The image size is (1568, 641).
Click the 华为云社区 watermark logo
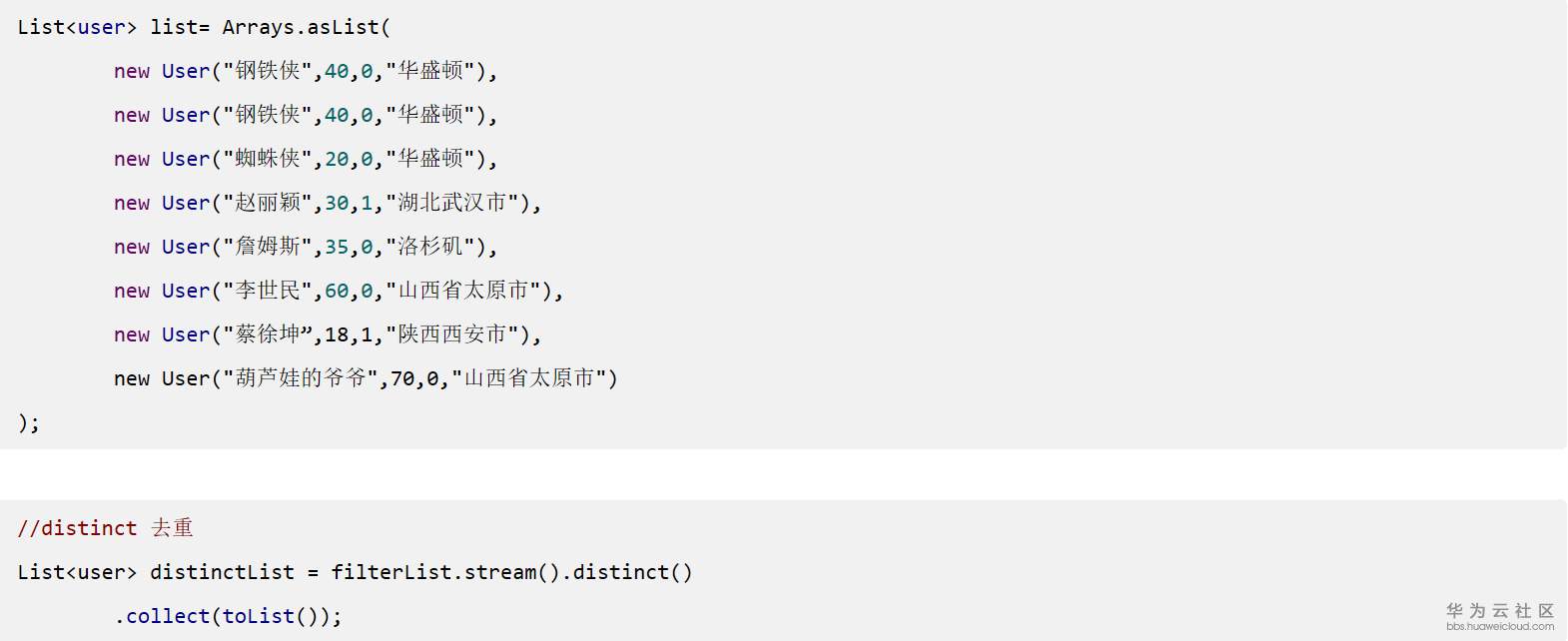pyautogui.click(x=1500, y=610)
